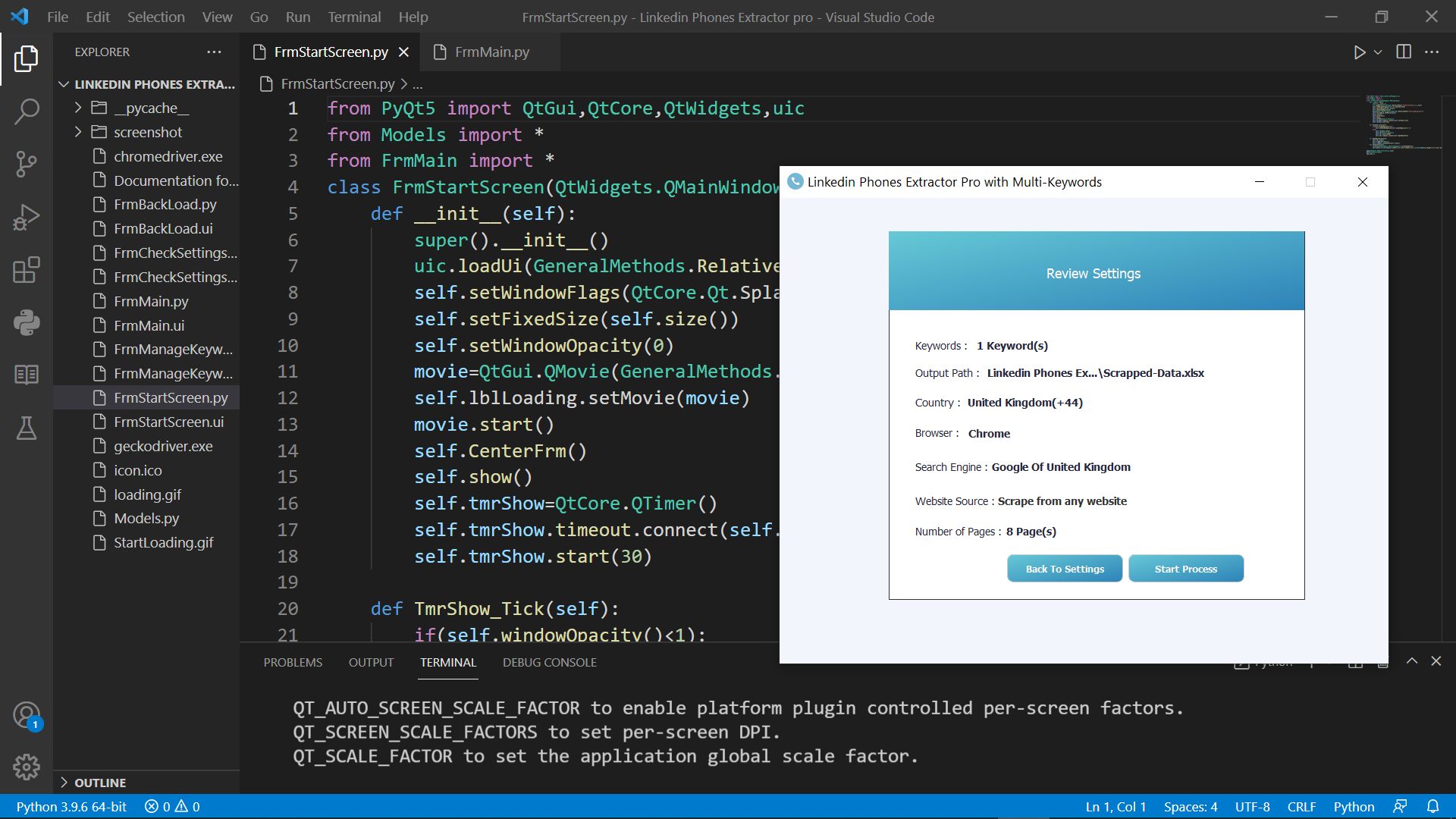
Task: Select the FrmStartScreen.py editor tab
Action: coord(330,52)
